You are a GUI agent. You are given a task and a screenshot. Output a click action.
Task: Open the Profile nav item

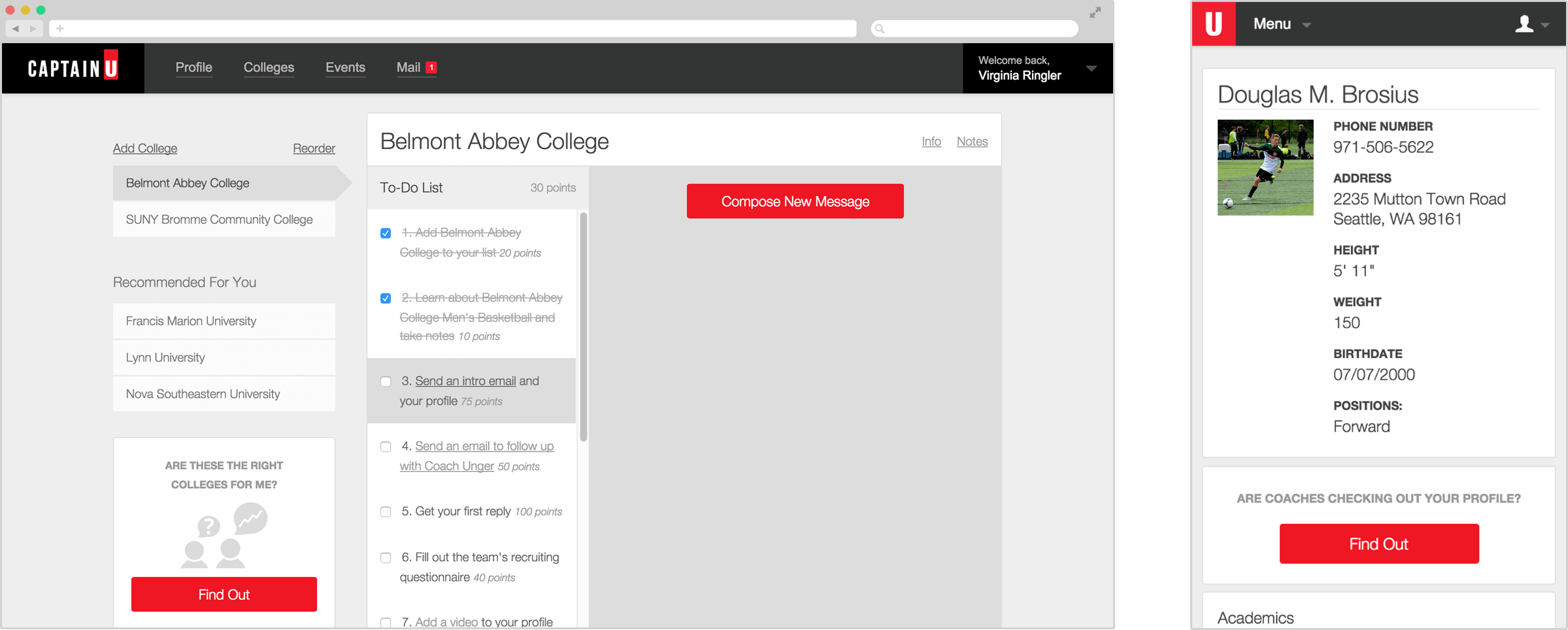pyautogui.click(x=193, y=67)
